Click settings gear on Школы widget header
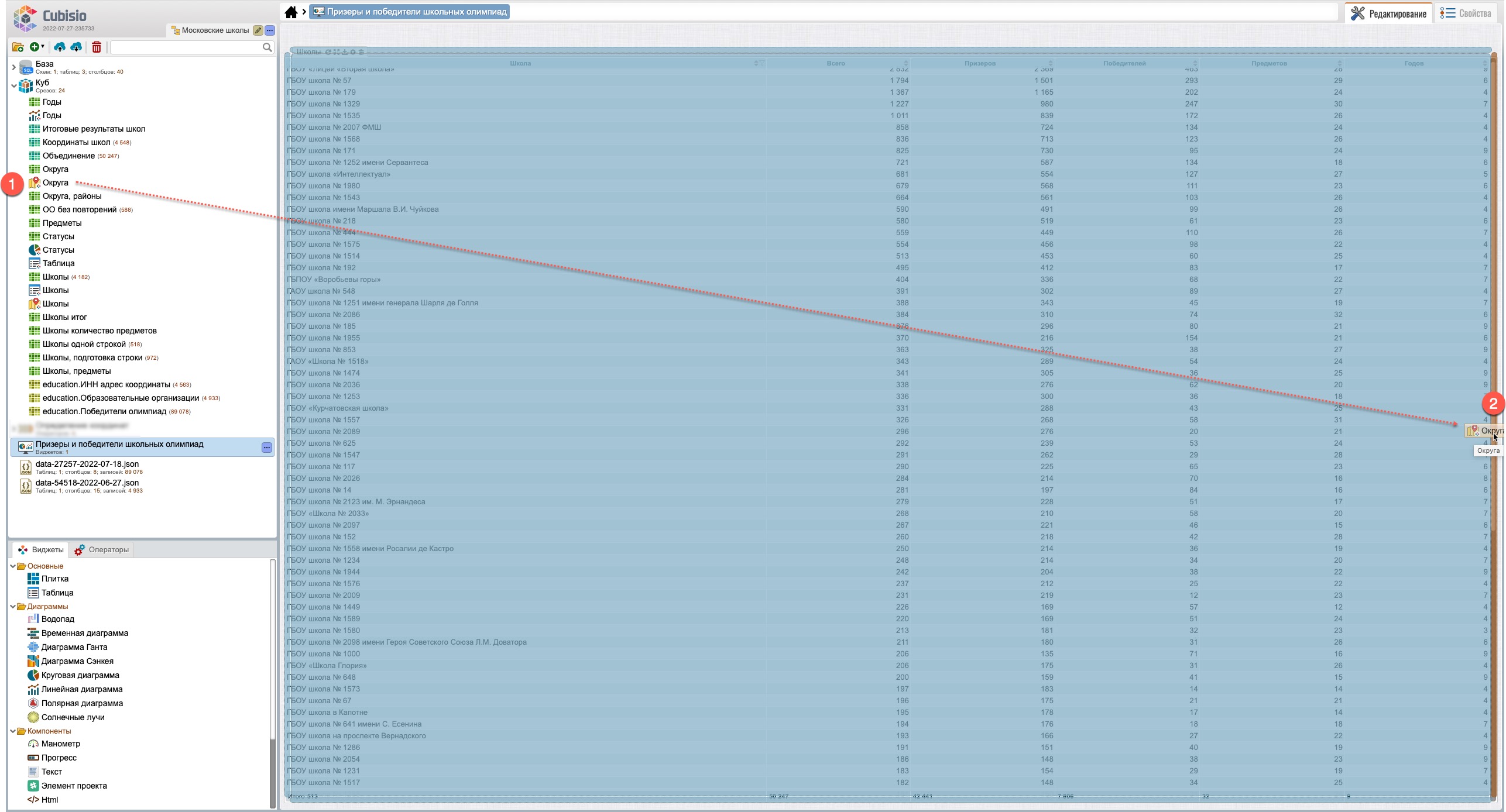The image size is (1506, 812). tap(353, 52)
